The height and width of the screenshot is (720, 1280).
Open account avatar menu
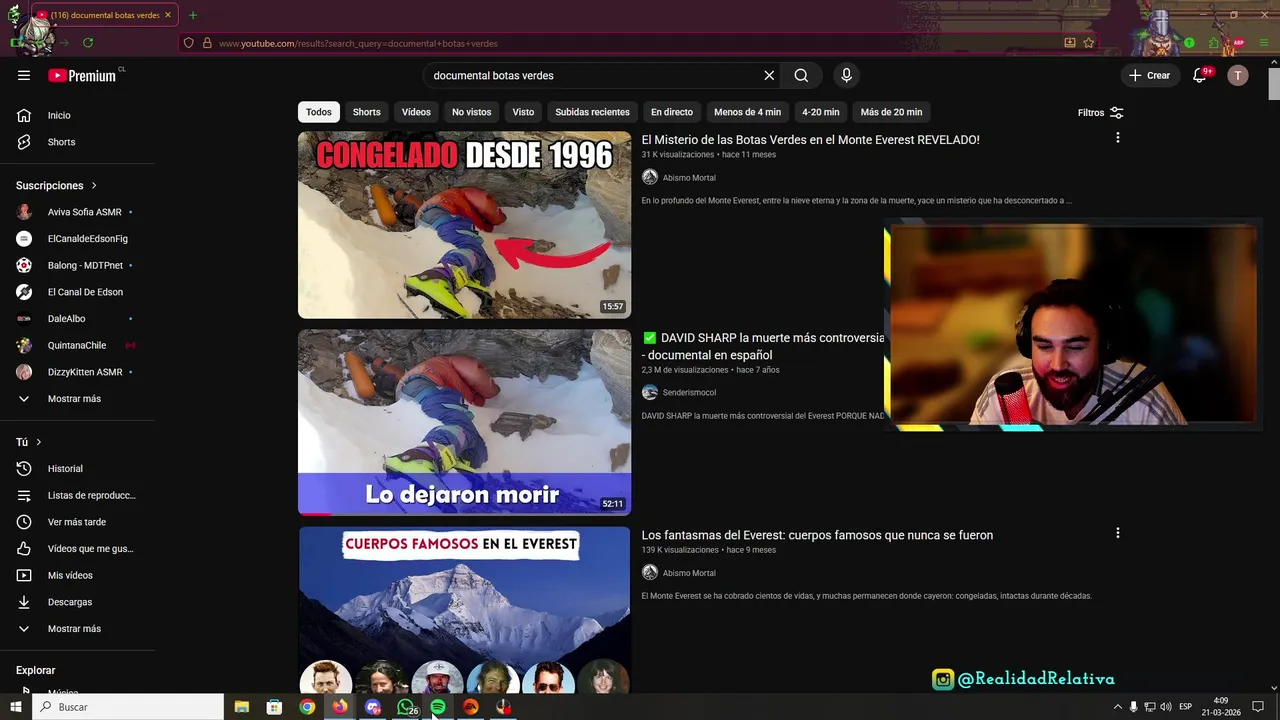click(1238, 75)
